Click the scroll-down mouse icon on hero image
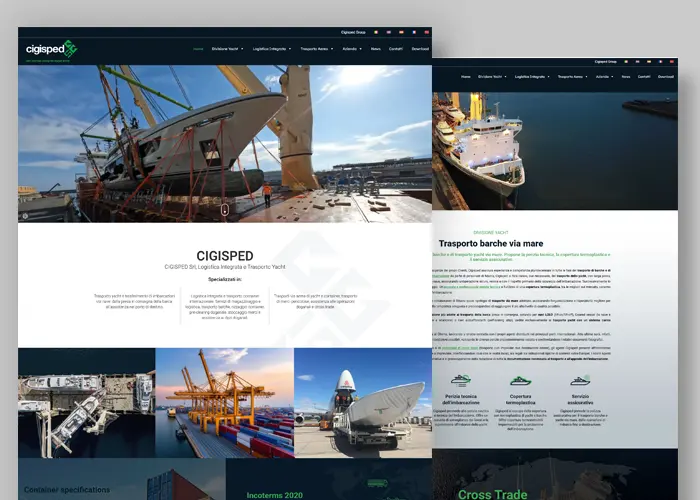 (x=225, y=210)
